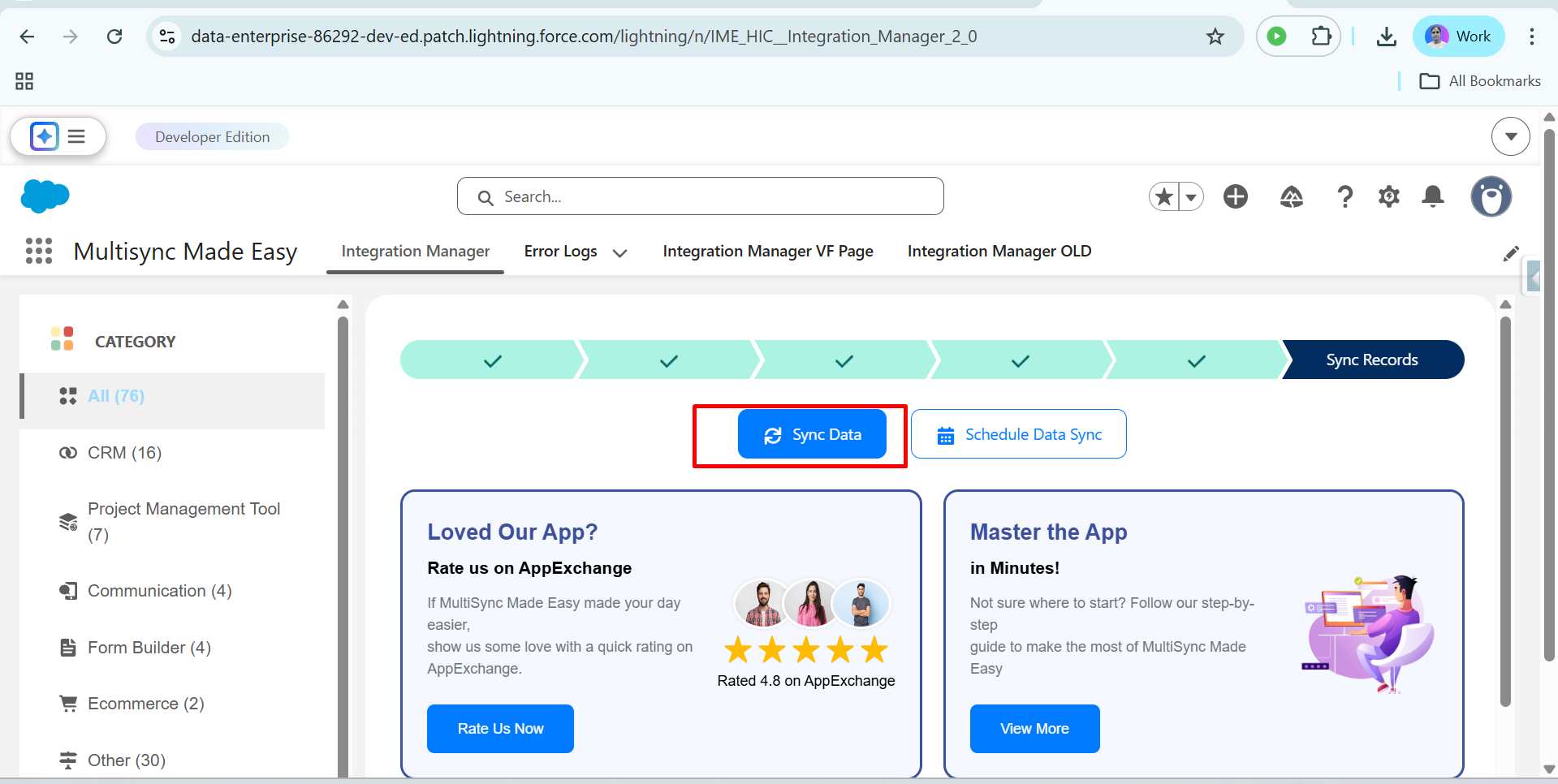The height and width of the screenshot is (784, 1558).
Task: Open the Error Logs tab
Action: (x=560, y=252)
